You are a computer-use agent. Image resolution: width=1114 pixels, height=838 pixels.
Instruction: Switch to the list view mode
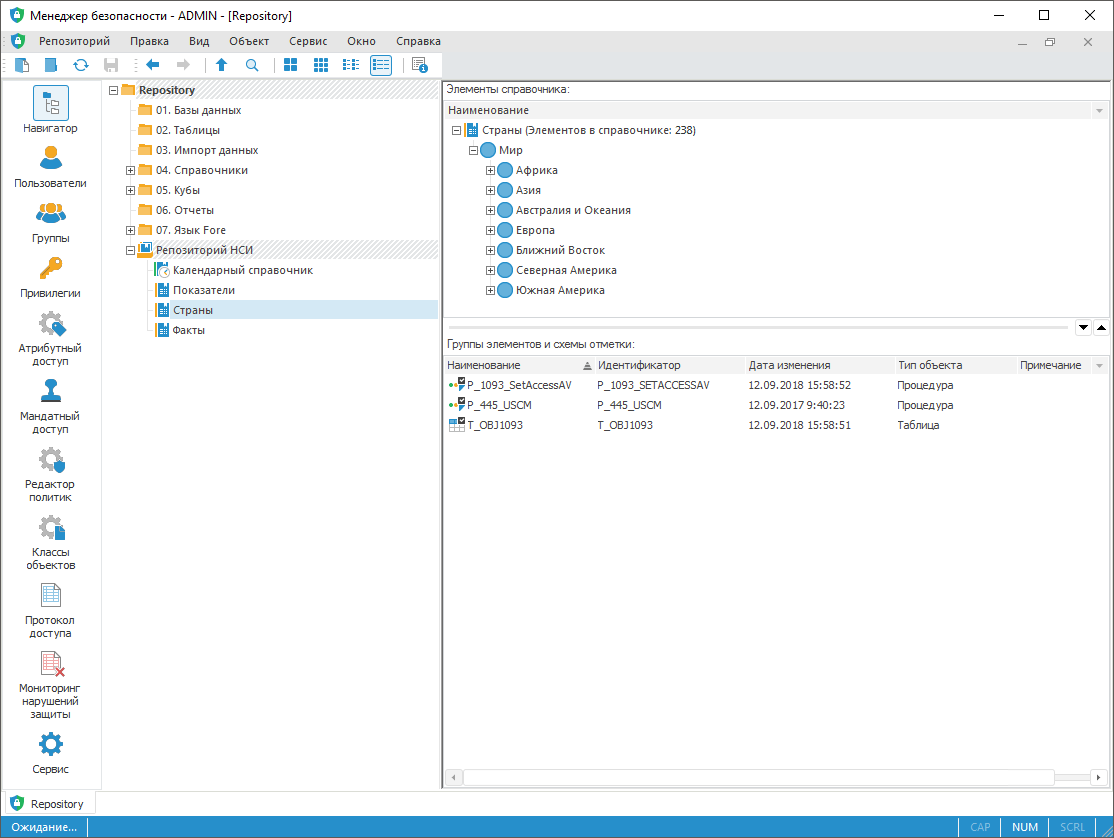coord(351,65)
